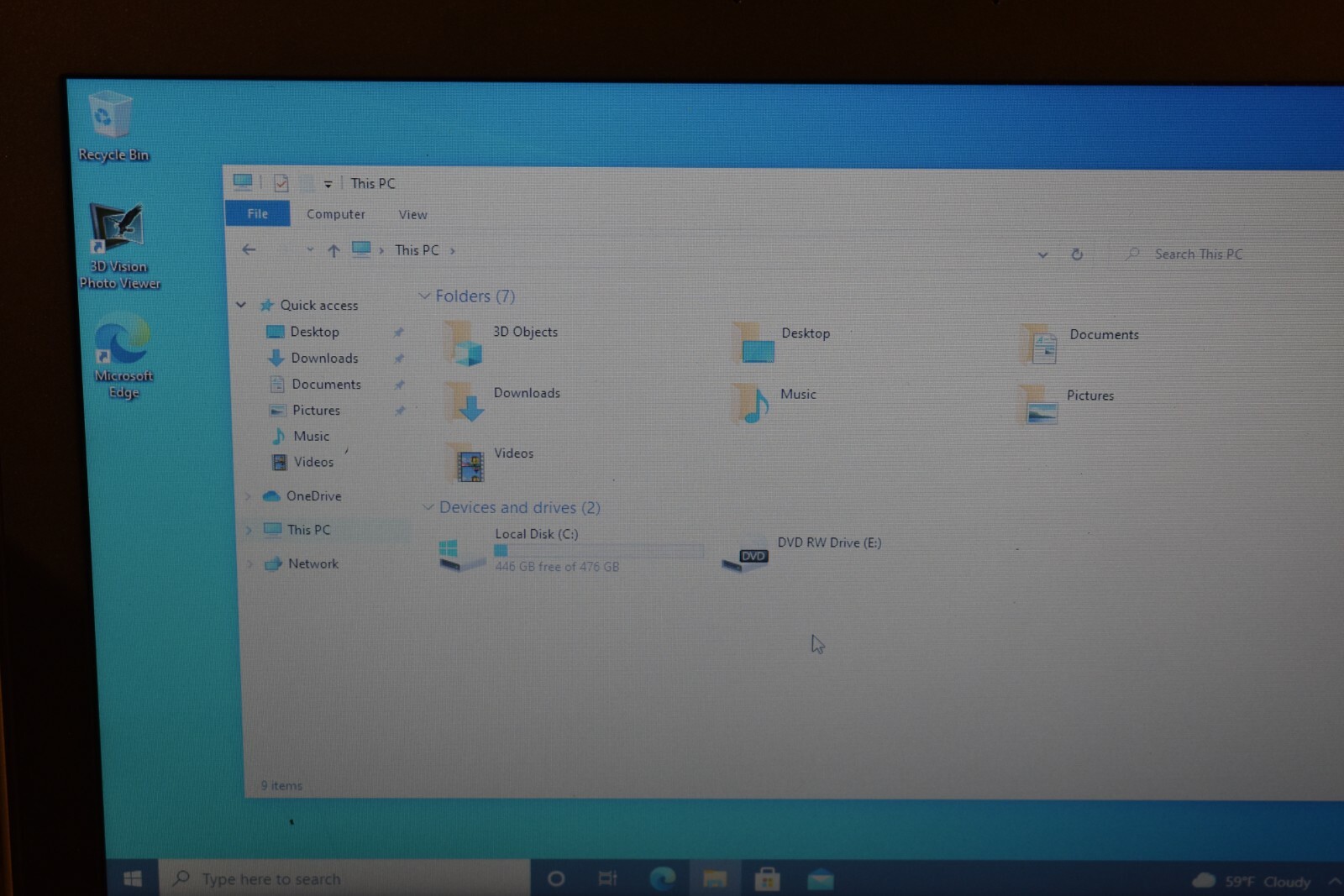The image size is (1344, 896).
Task: Select the DVD RW Drive (E:) icon
Action: (x=746, y=557)
